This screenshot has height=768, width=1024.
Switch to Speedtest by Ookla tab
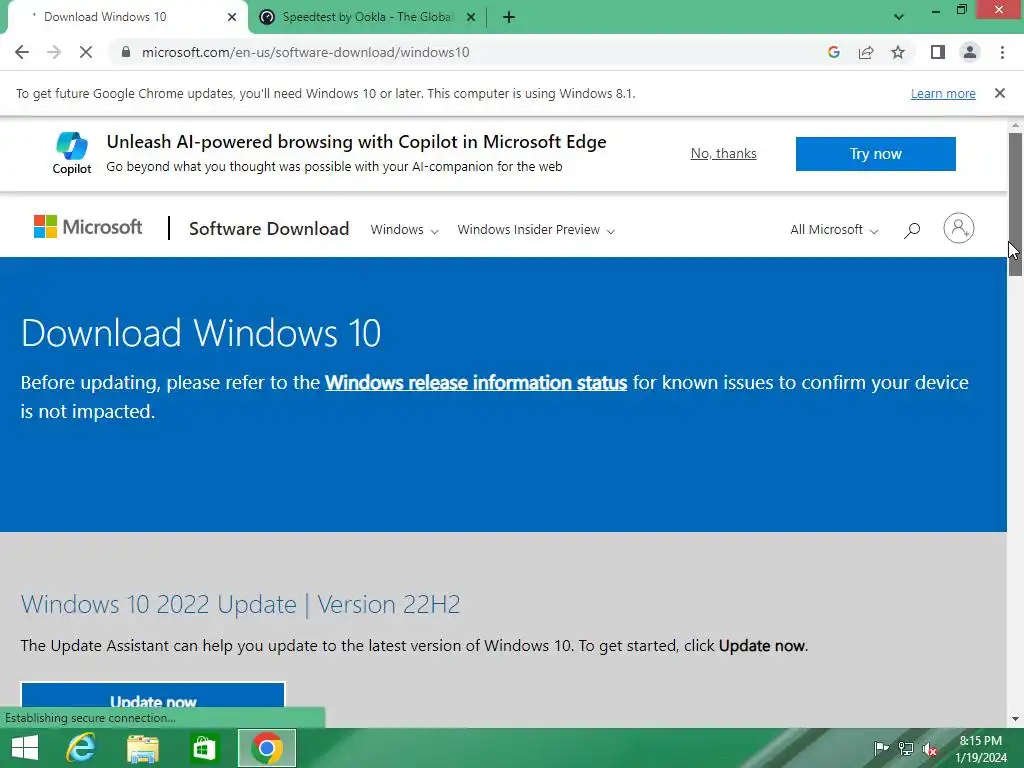368,17
